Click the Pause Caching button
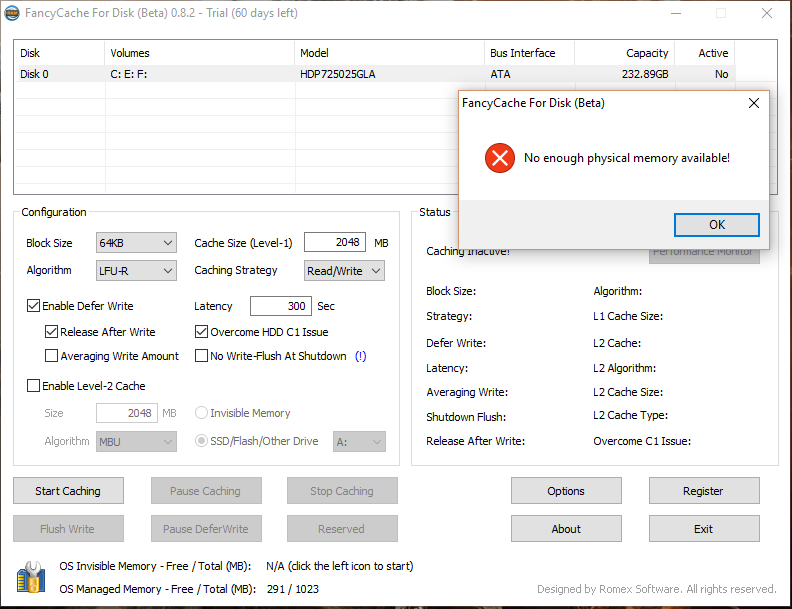This screenshot has height=609, width=792. coord(206,491)
